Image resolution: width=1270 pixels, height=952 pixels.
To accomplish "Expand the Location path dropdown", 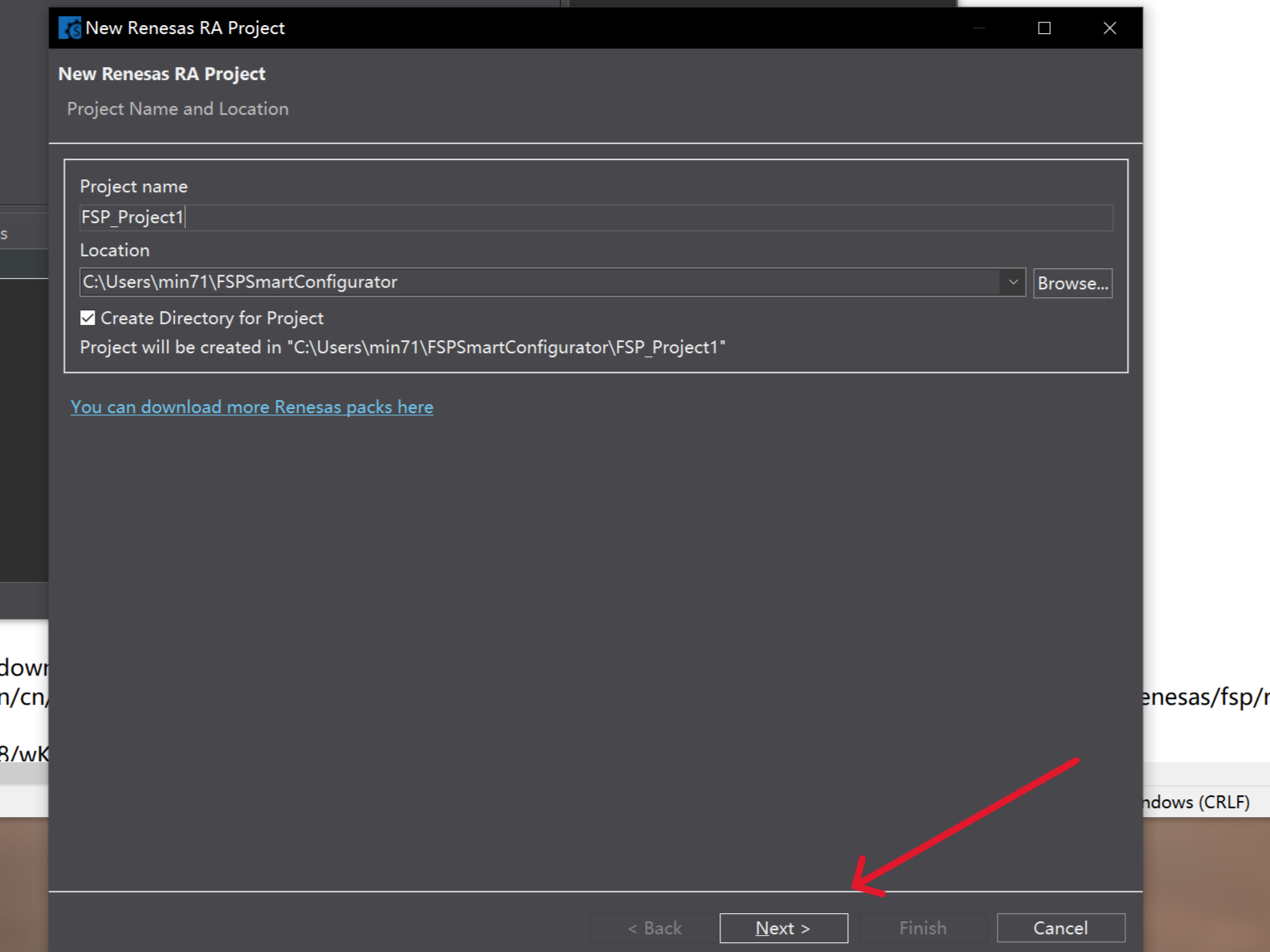I will tap(1013, 282).
